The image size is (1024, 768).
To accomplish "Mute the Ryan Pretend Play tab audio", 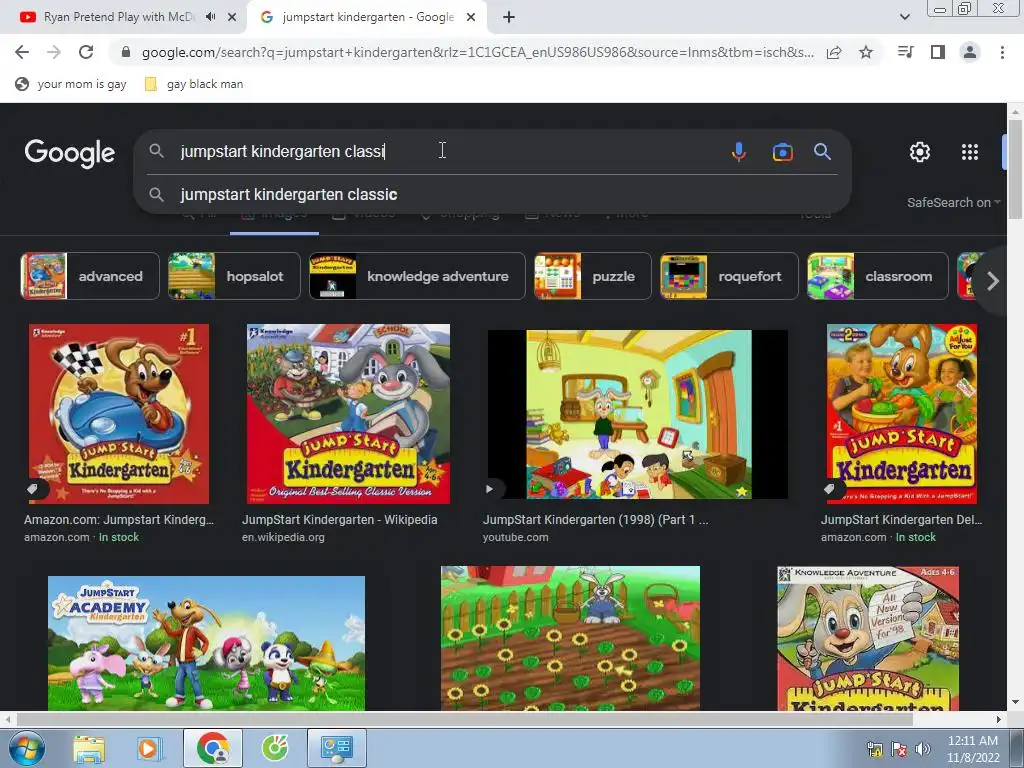I will 210,17.
